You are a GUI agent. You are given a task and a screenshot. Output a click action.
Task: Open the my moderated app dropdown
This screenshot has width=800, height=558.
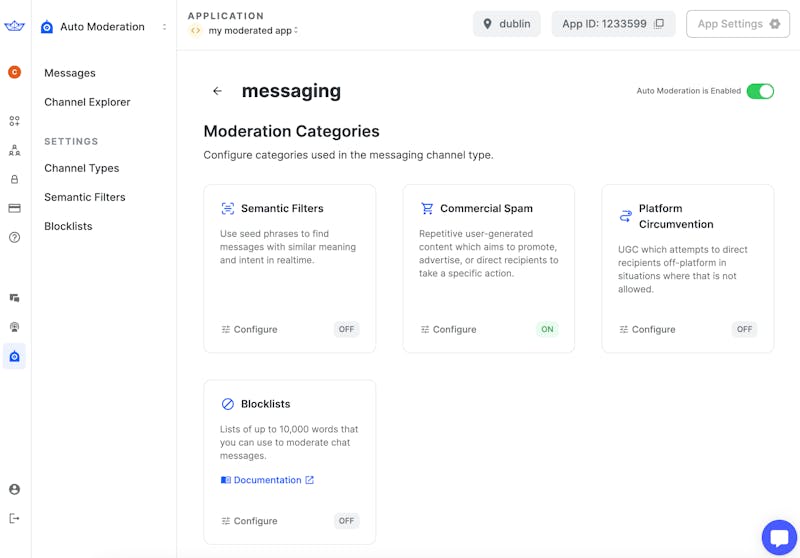click(x=253, y=31)
